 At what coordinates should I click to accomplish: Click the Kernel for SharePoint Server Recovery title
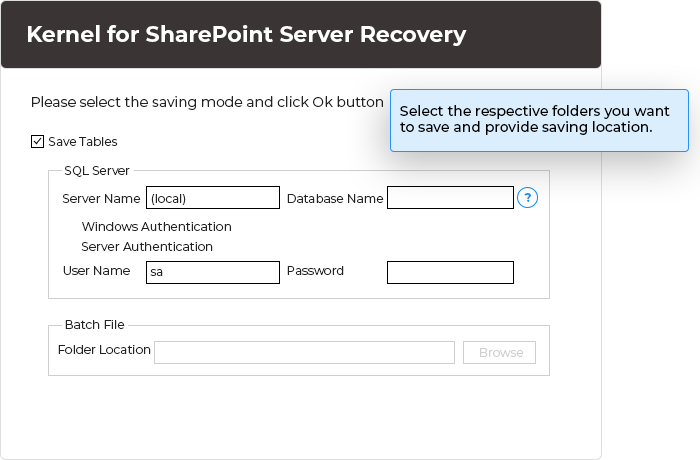[246, 35]
